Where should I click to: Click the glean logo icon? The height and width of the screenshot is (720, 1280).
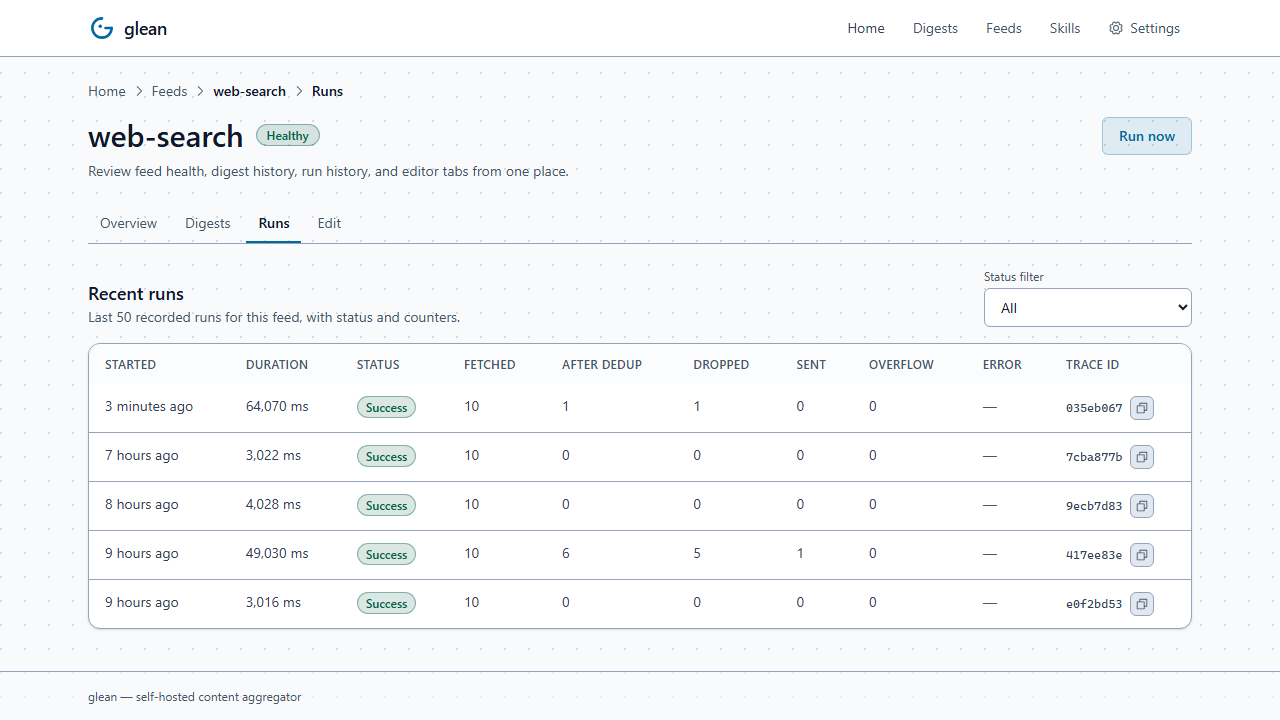[102, 28]
